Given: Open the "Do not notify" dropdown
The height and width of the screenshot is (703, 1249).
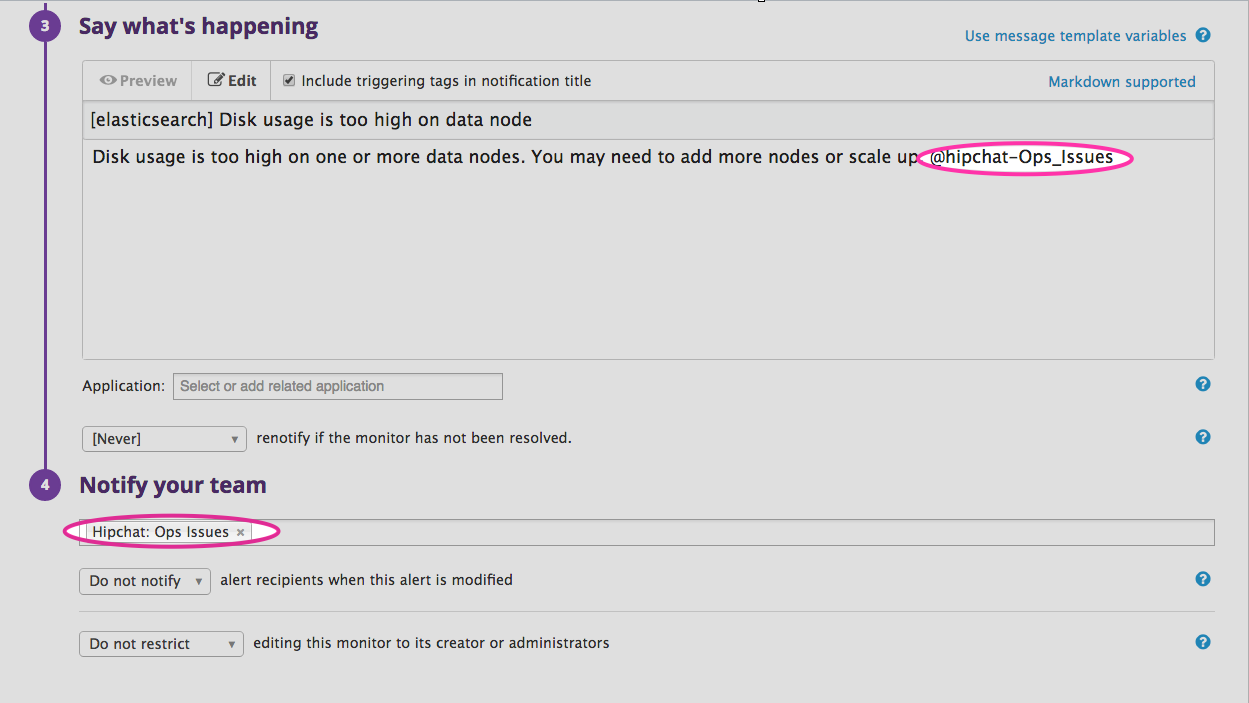Looking at the screenshot, I should click(144, 580).
